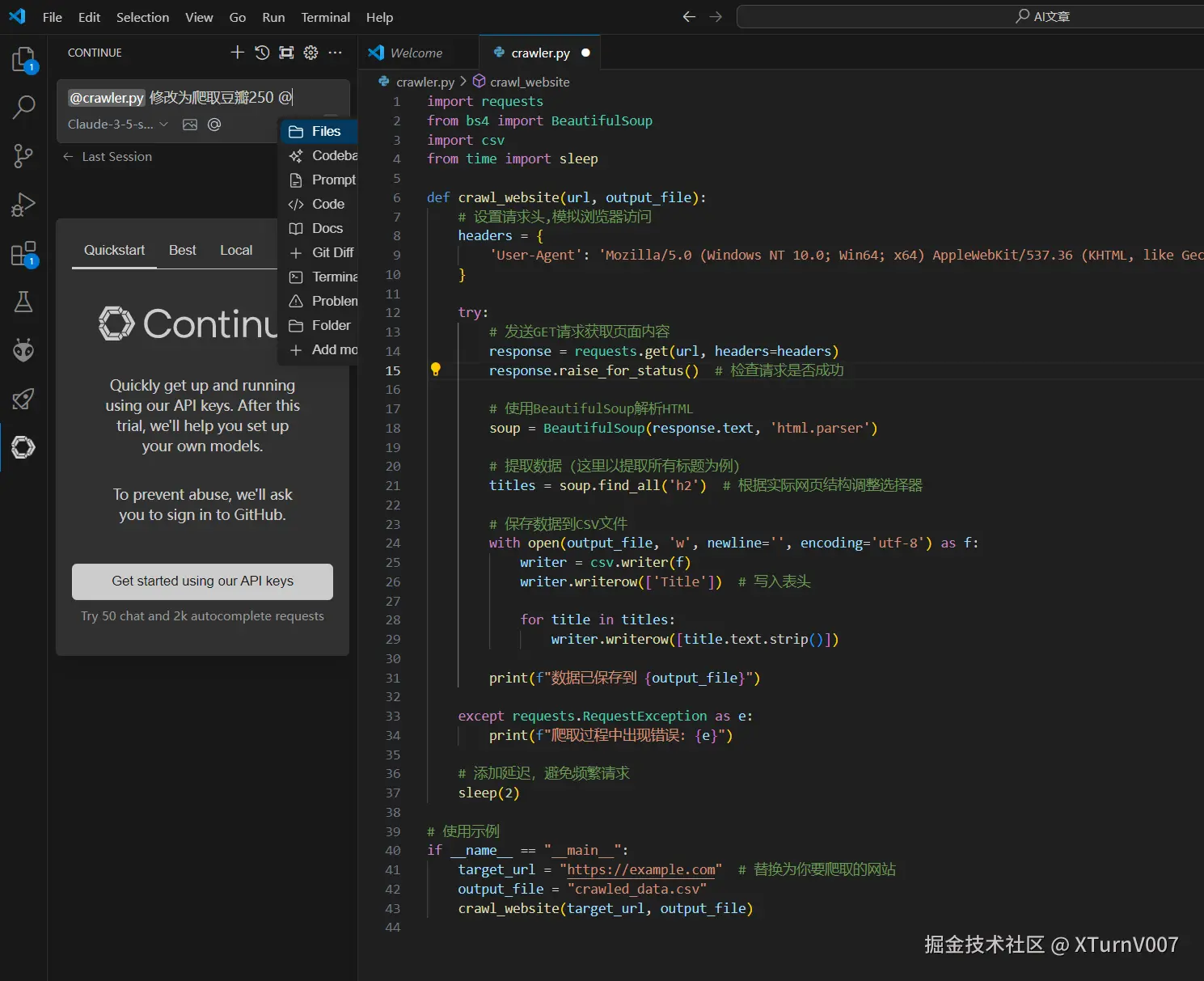The height and width of the screenshot is (981, 1204).
Task: Click Get started using our API keys
Action: (x=202, y=581)
